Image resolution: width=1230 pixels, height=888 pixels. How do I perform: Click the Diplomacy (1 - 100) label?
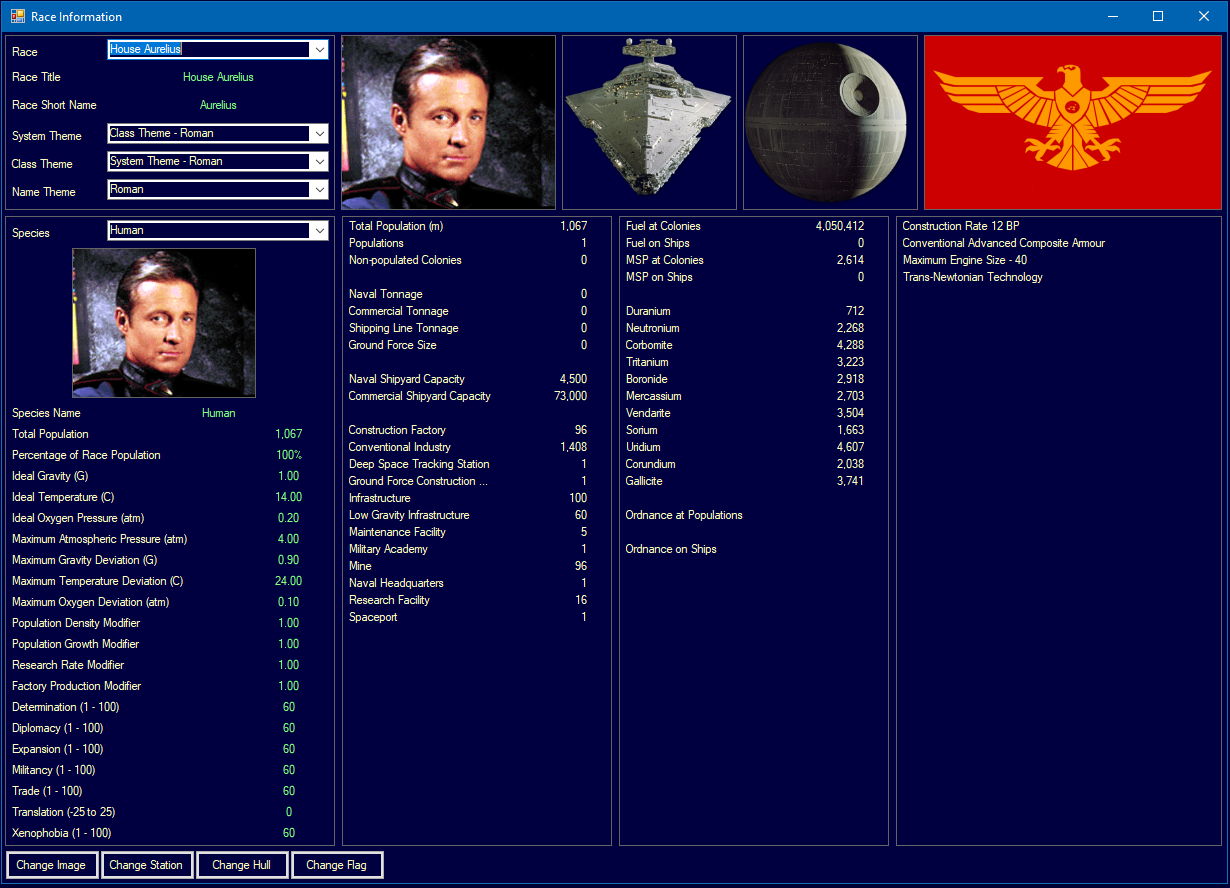[58, 728]
